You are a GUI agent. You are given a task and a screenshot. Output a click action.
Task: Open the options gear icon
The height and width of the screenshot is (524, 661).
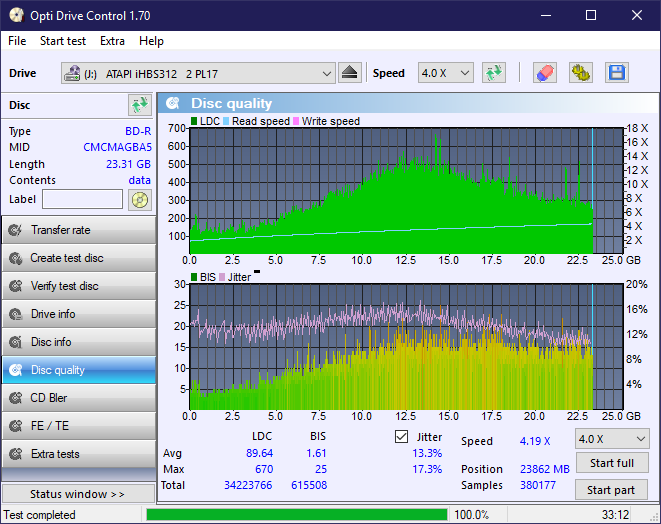pos(580,73)
